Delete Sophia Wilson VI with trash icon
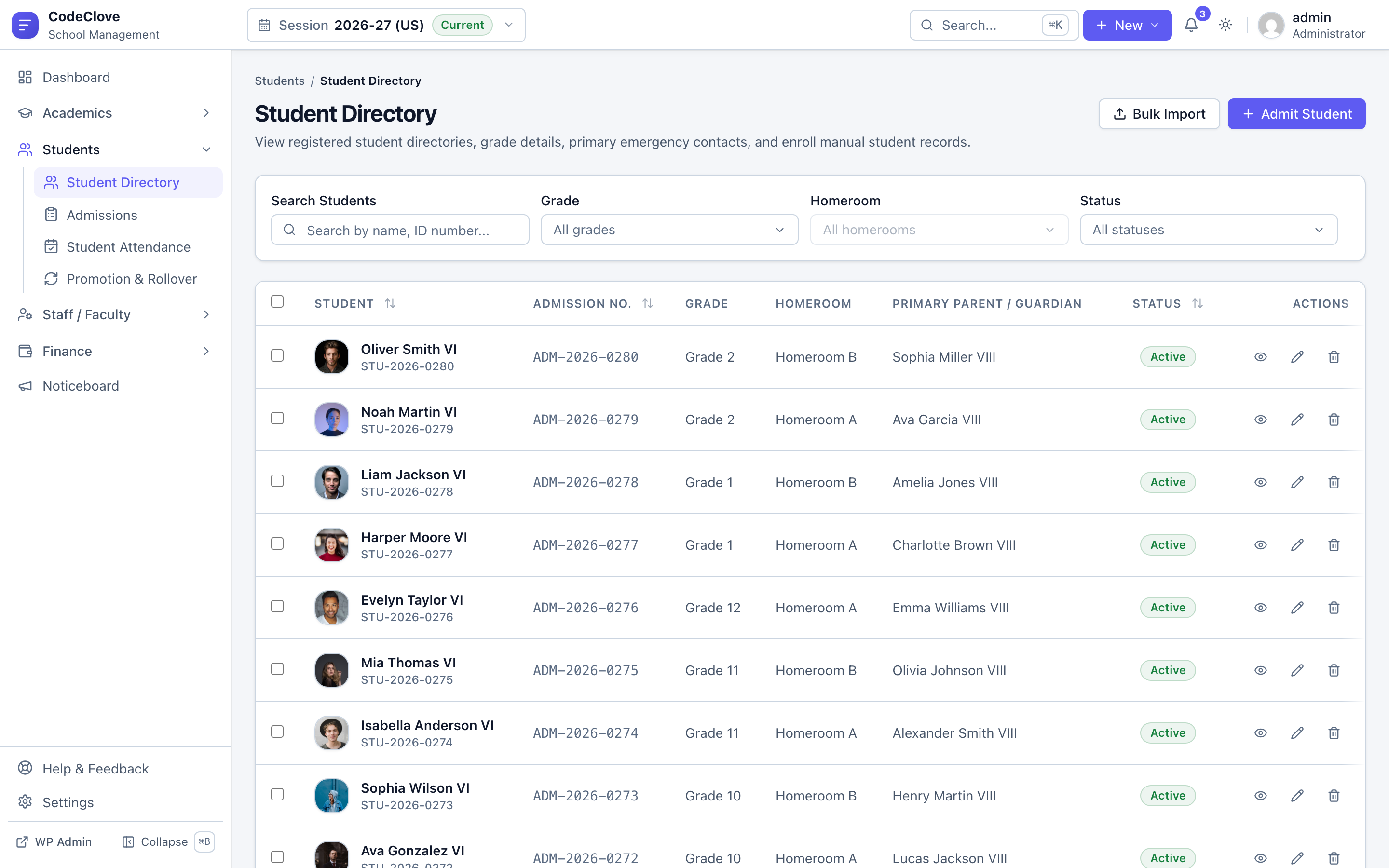The height and width of the screenshot is (868, 1389). point(1334,796)
